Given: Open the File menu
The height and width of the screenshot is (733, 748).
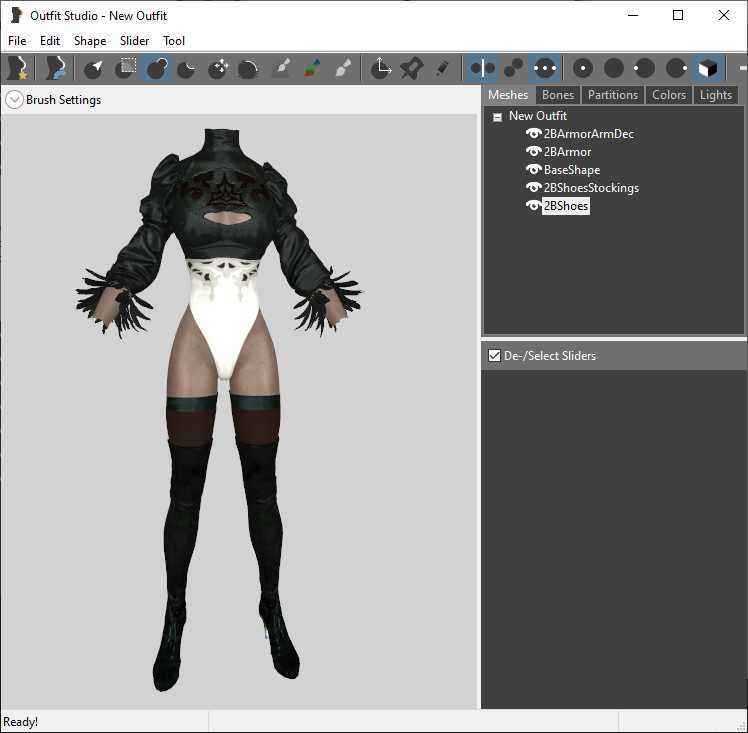Looking at the screenshot, I should click(x=17, y=41).
